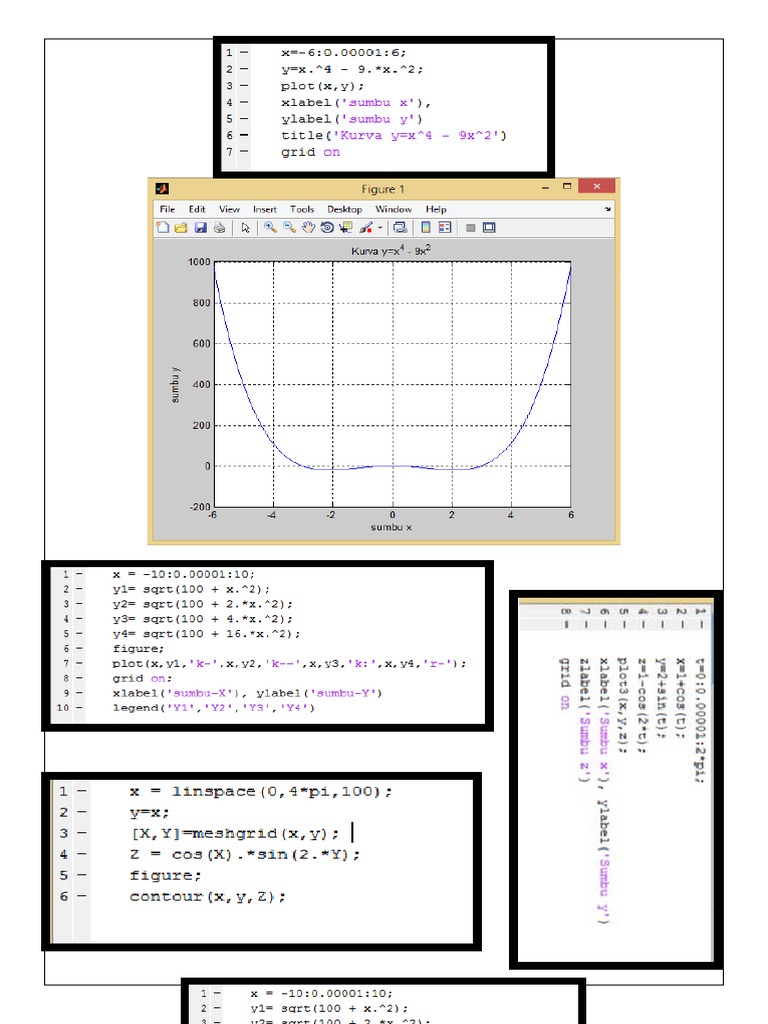The image size is (768, 1024).
Task: Open the Help menu in Figure 1
Action: (x=436, y=209)
